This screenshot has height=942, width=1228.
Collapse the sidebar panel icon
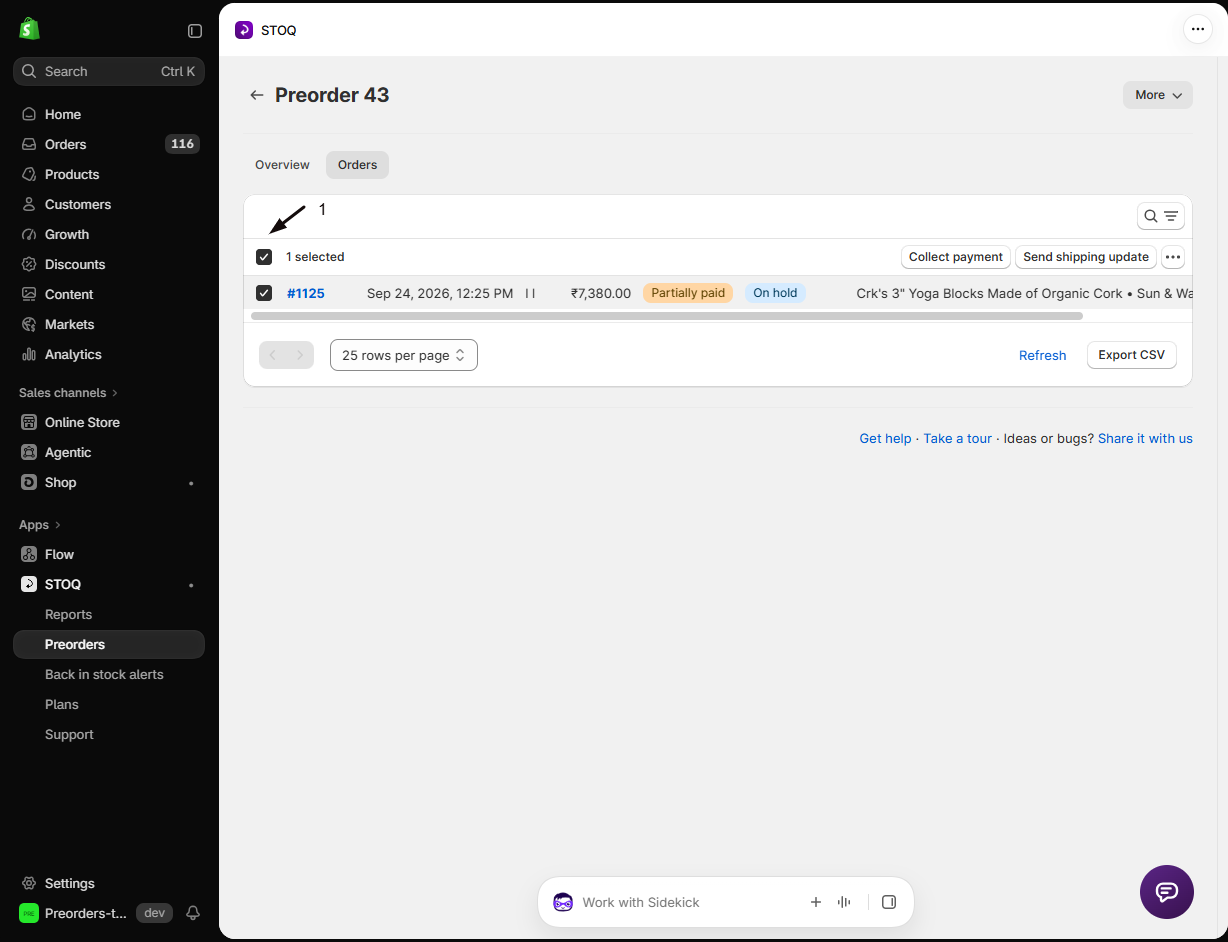(x=195, y=31)
